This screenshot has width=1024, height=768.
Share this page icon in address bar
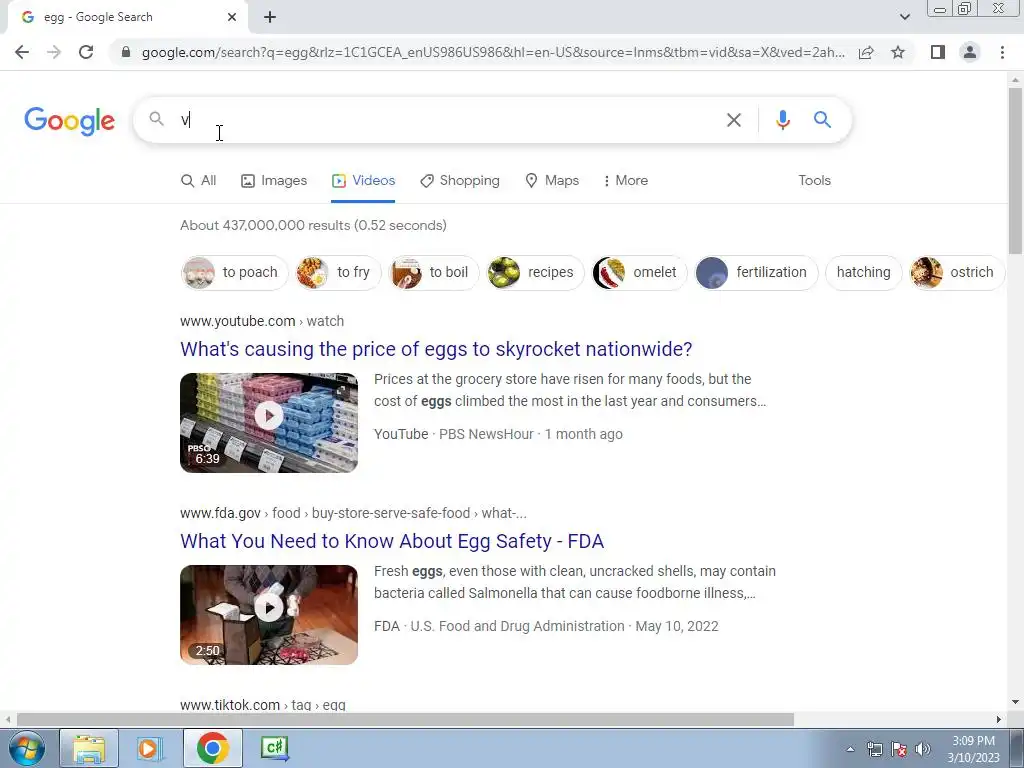pos(866,52)
